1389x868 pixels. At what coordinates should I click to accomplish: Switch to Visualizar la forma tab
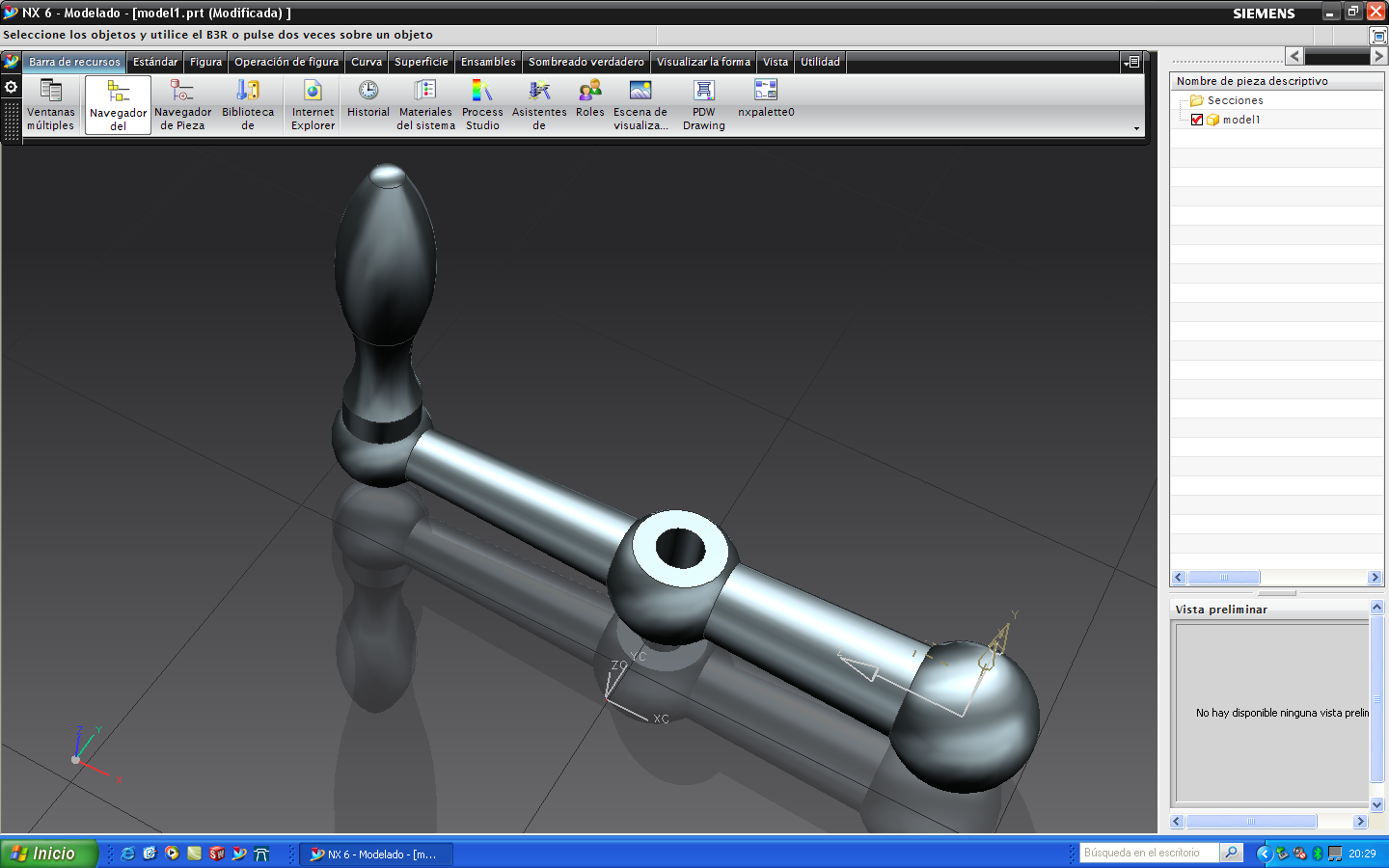pyautogui.click(x=703, y=62)
